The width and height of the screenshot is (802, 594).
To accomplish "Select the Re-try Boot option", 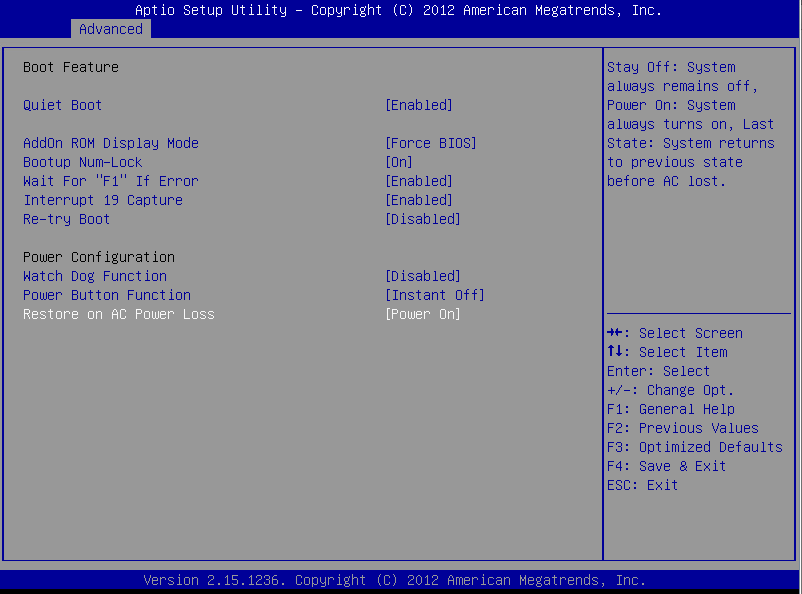I will (66, 219).
